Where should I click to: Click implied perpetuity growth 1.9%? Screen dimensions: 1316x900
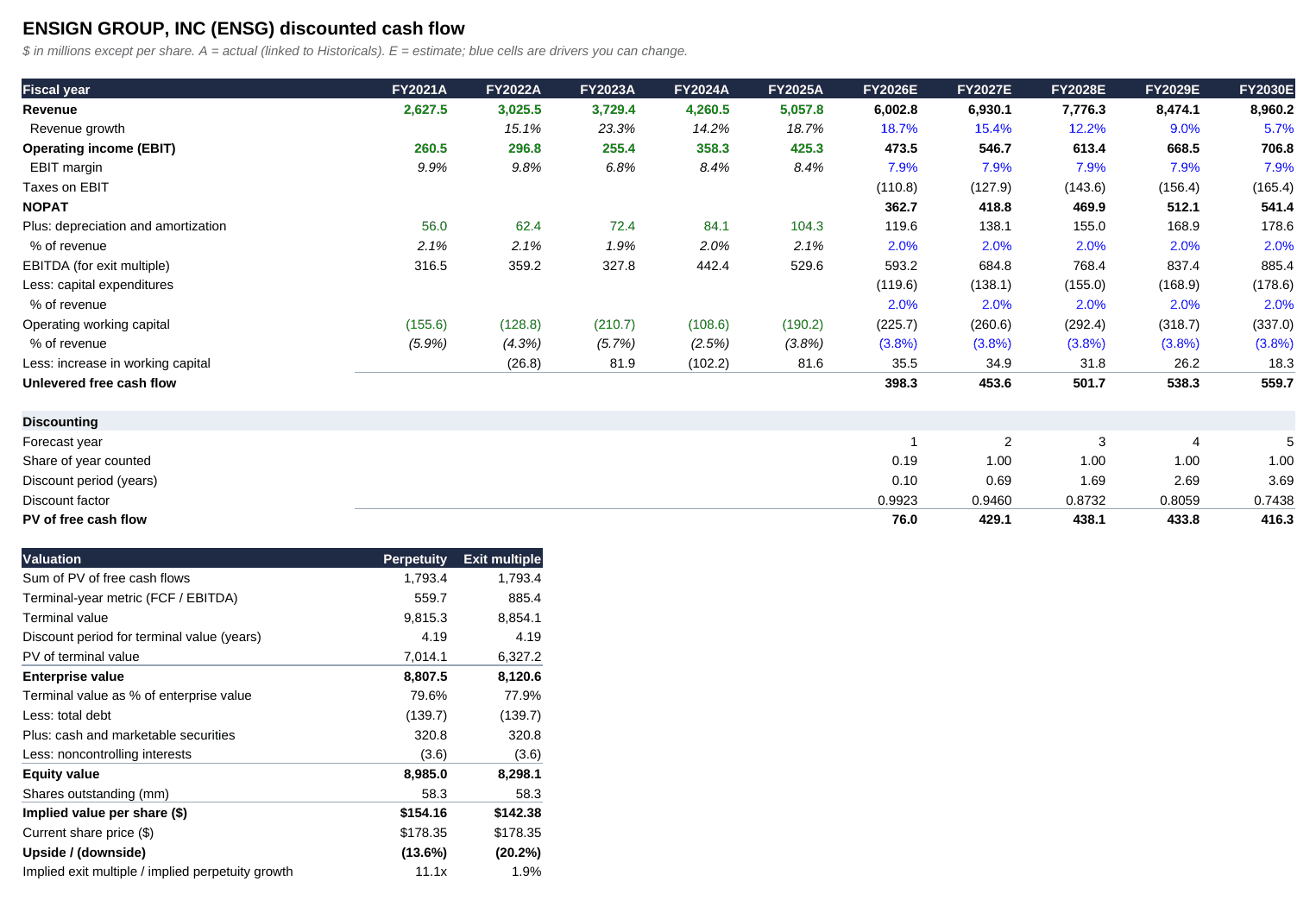[x=526, y=872]
